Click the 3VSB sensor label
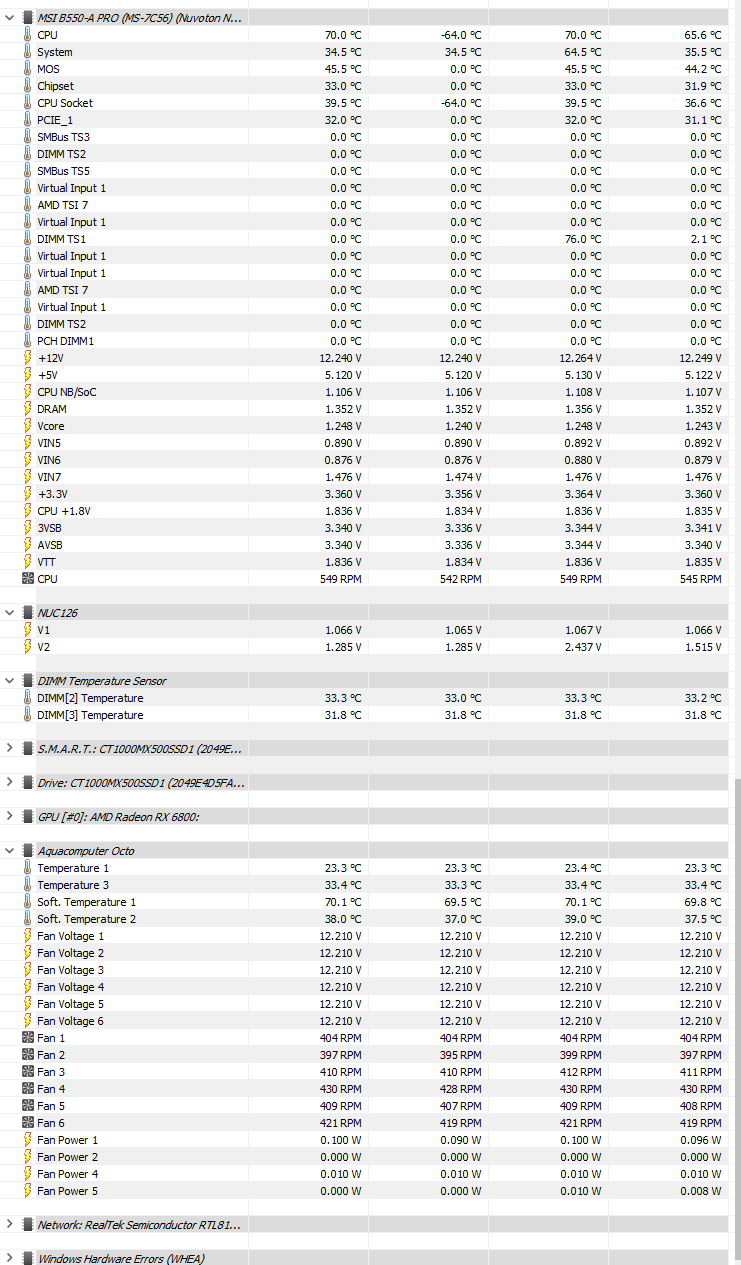 click(x=50, y=528)
